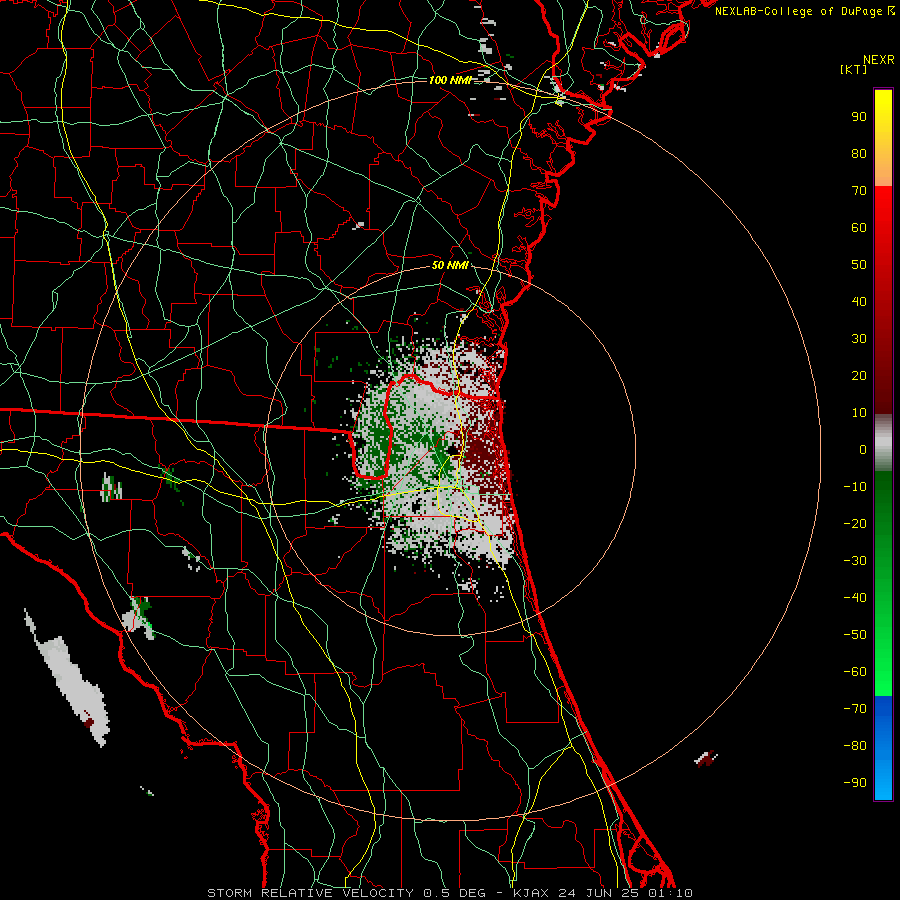Click the 0 knot scale label
The height and width of the screenshot is (900, 900).
[863, 450]
